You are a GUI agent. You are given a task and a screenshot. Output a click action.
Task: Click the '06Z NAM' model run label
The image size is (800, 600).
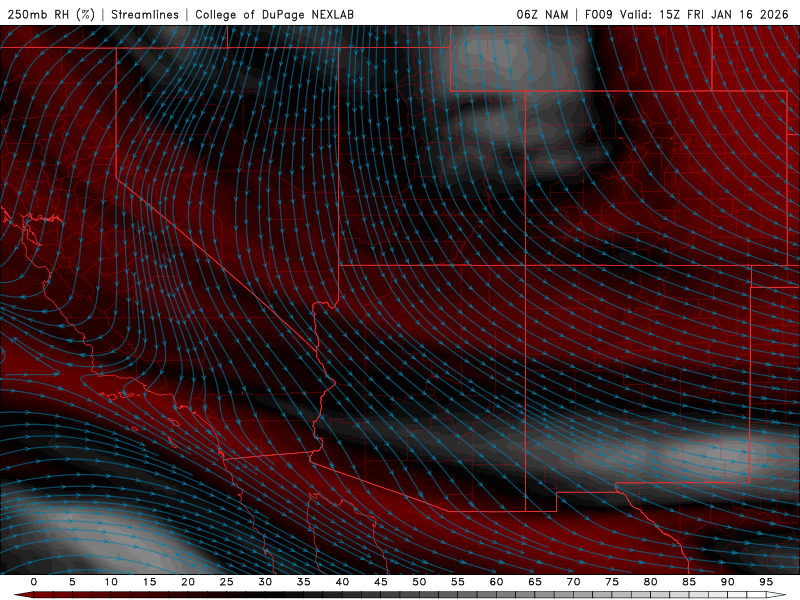[542, 14]
